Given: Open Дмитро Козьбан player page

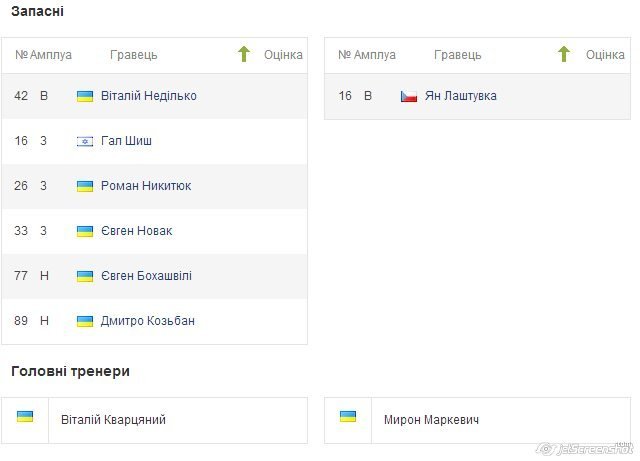Looking at the screenshot, I should point(148,322).
